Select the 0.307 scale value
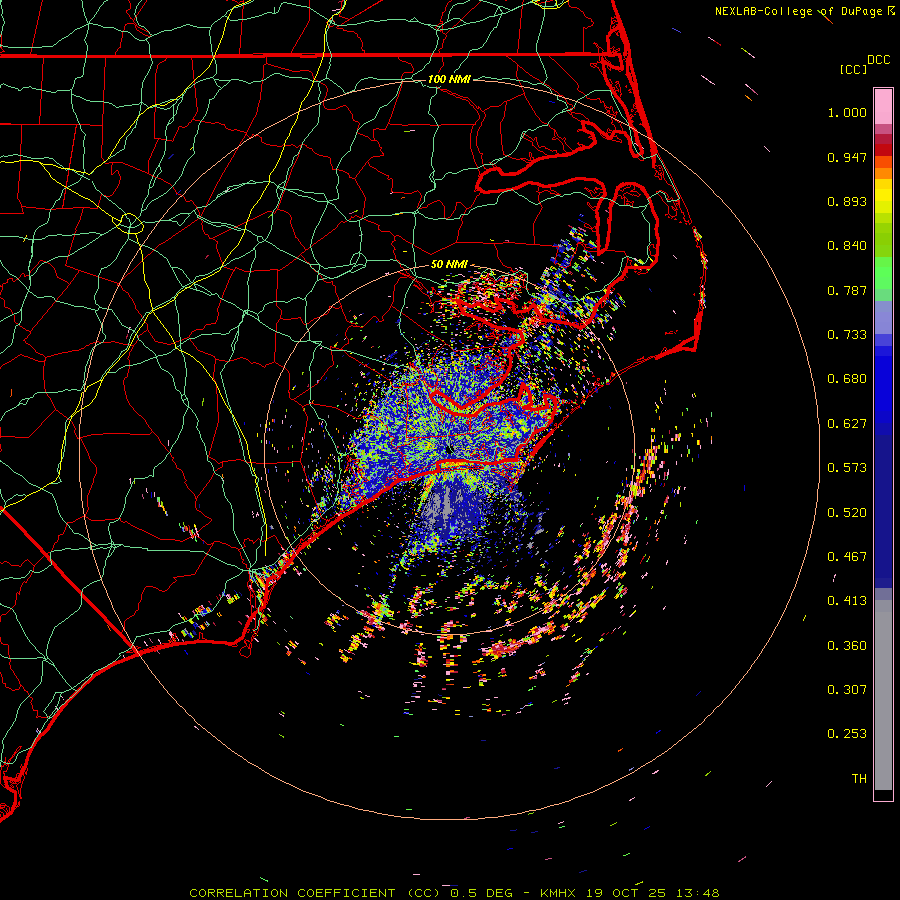This screenshot has height=900, width=900. pyautogui.click(x=847, y=690)
